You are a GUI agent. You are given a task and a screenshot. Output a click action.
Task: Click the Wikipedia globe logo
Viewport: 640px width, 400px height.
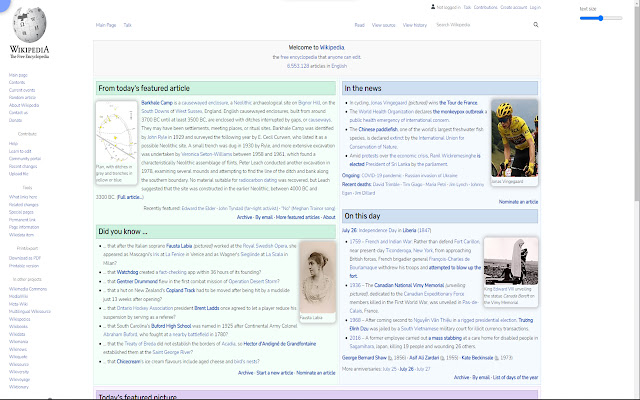[29, 25]
